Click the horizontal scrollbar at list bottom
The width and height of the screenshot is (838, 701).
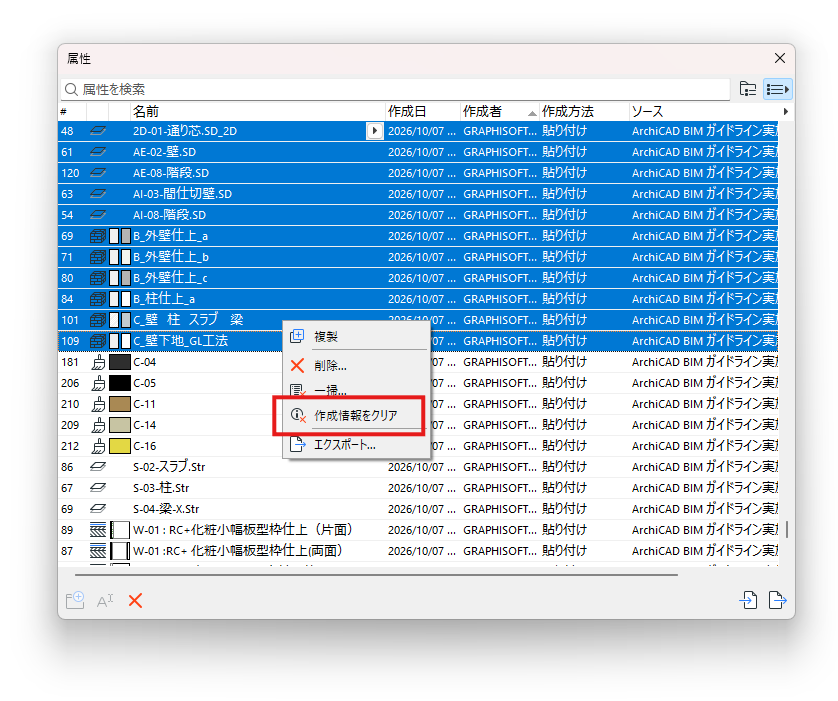(x=376, y=575)
